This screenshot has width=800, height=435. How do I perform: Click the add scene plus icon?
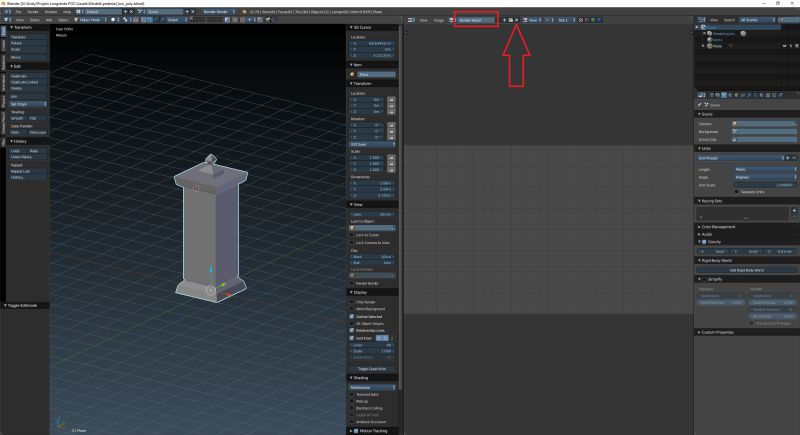187,11
